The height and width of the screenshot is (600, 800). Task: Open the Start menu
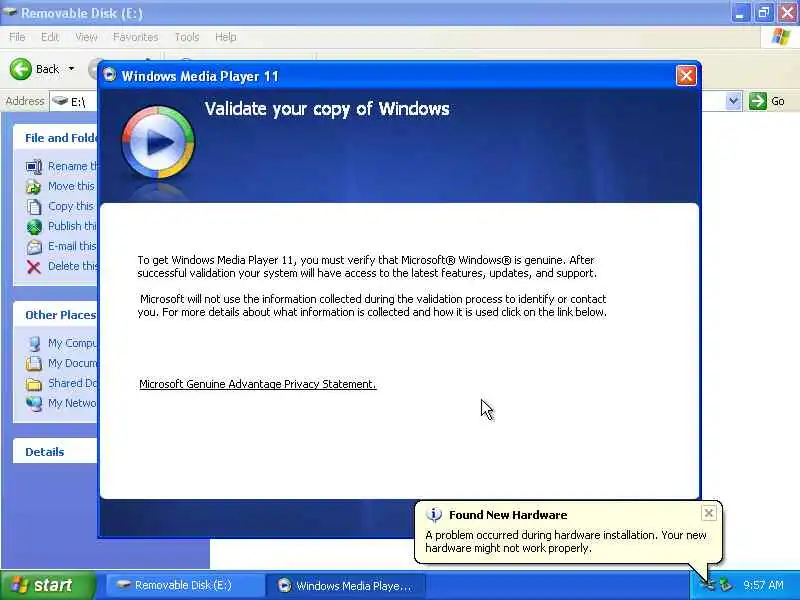tap(47, 585)
